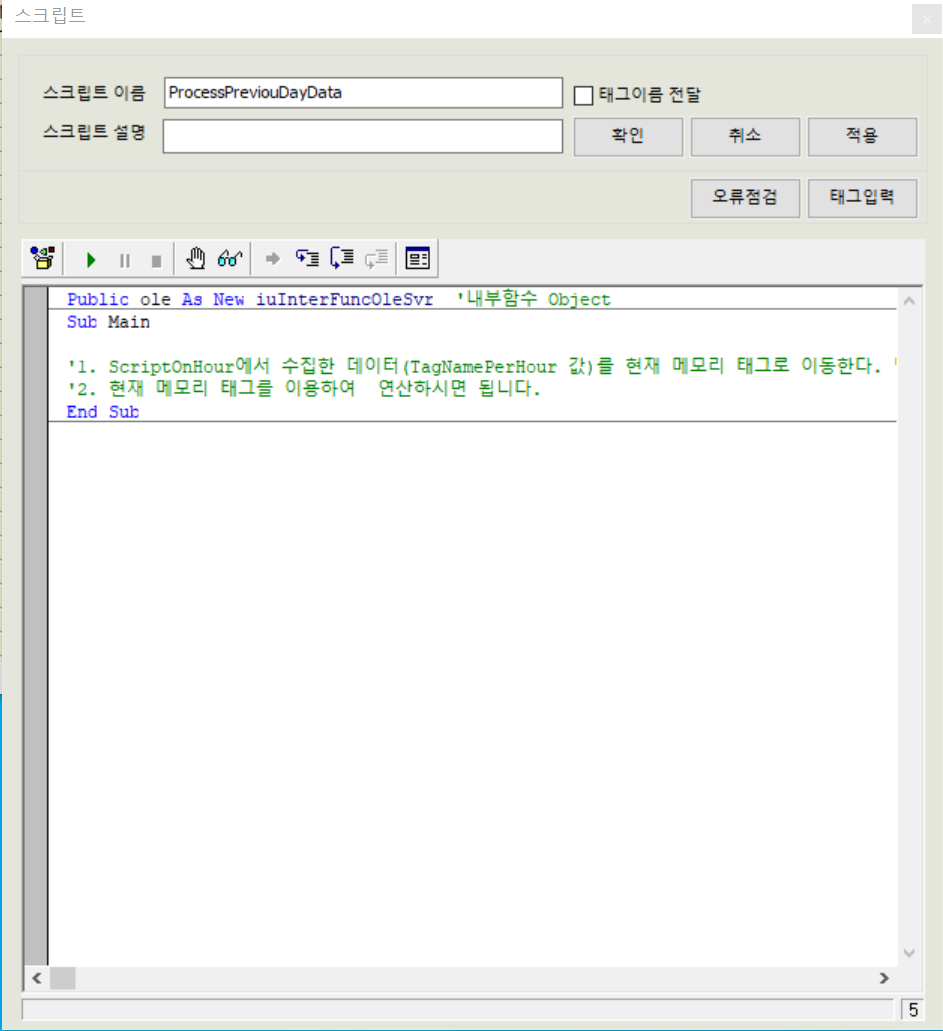Step into the code with Step Into icon
This screenshot has height=1031, width=943.
[307, 258]
